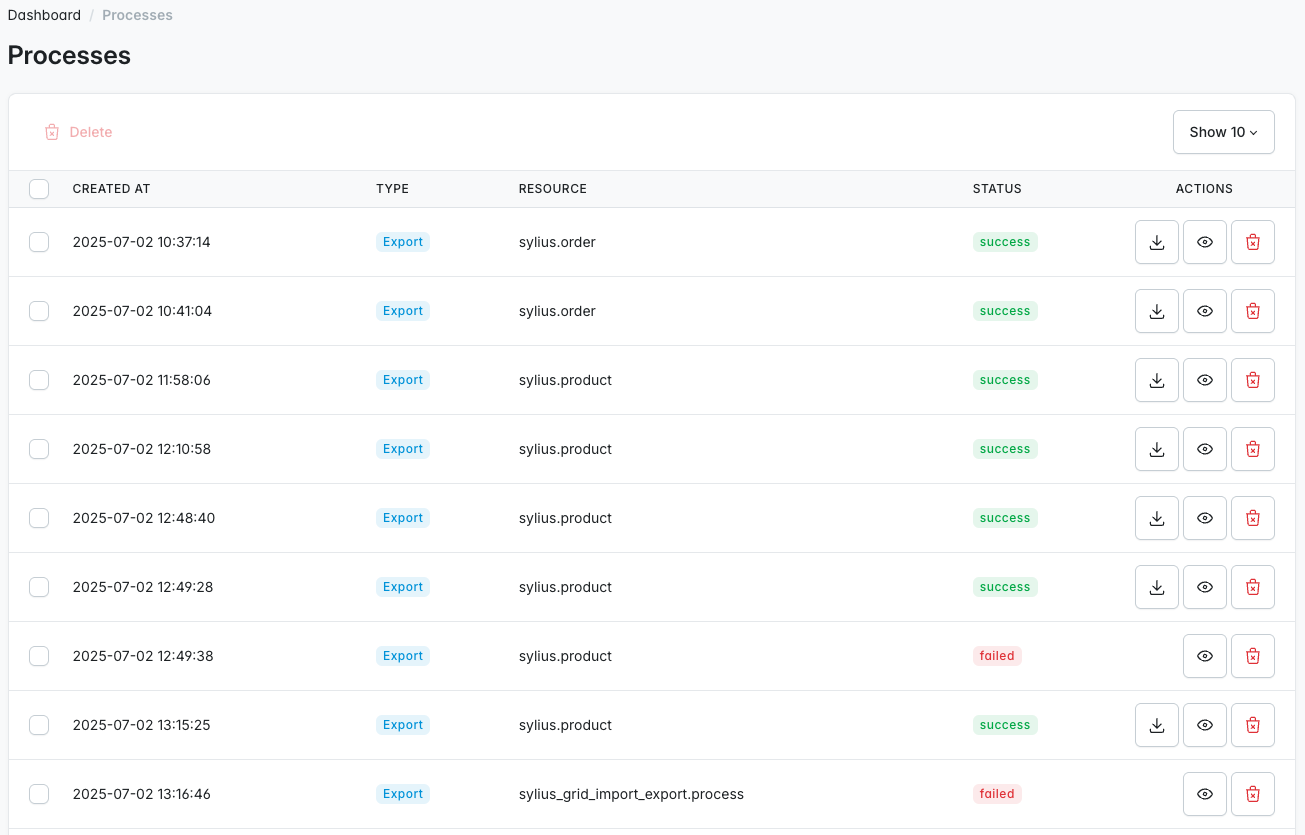Click the Created At column header
This screenshot has width=1305, height=835.
coord(111,189)
